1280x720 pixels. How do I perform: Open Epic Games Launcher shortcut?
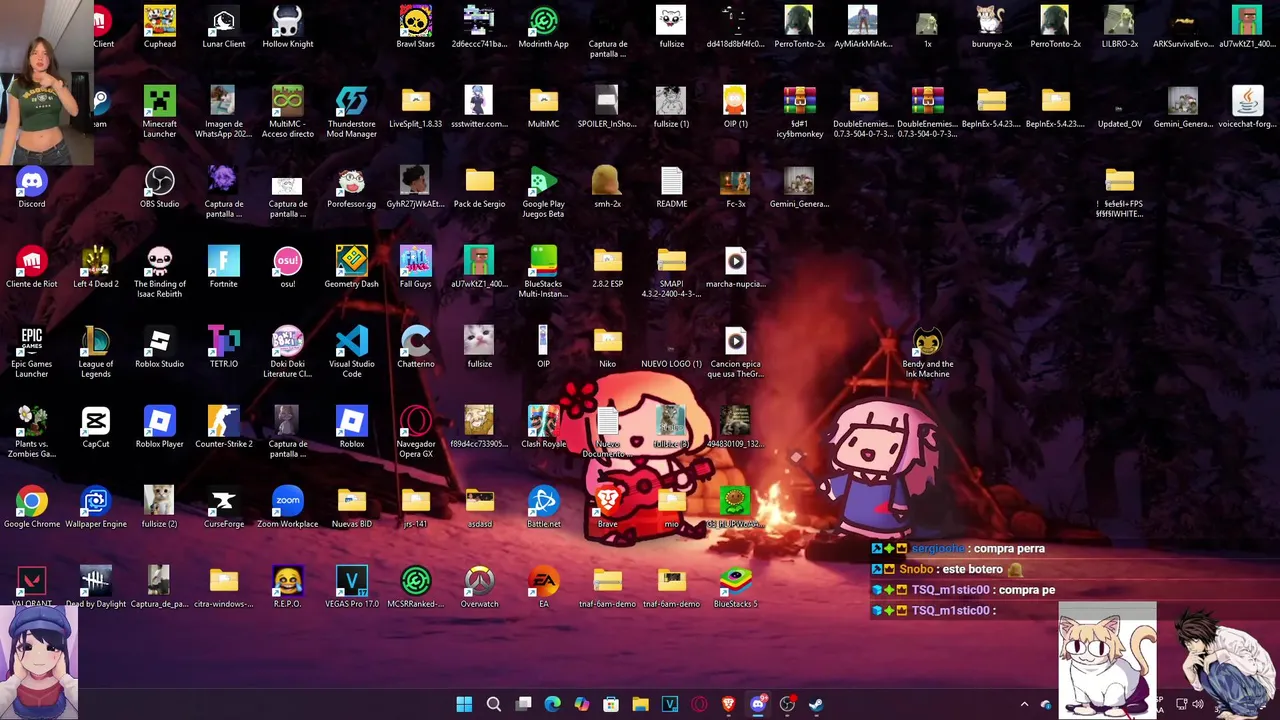[31, 352]
